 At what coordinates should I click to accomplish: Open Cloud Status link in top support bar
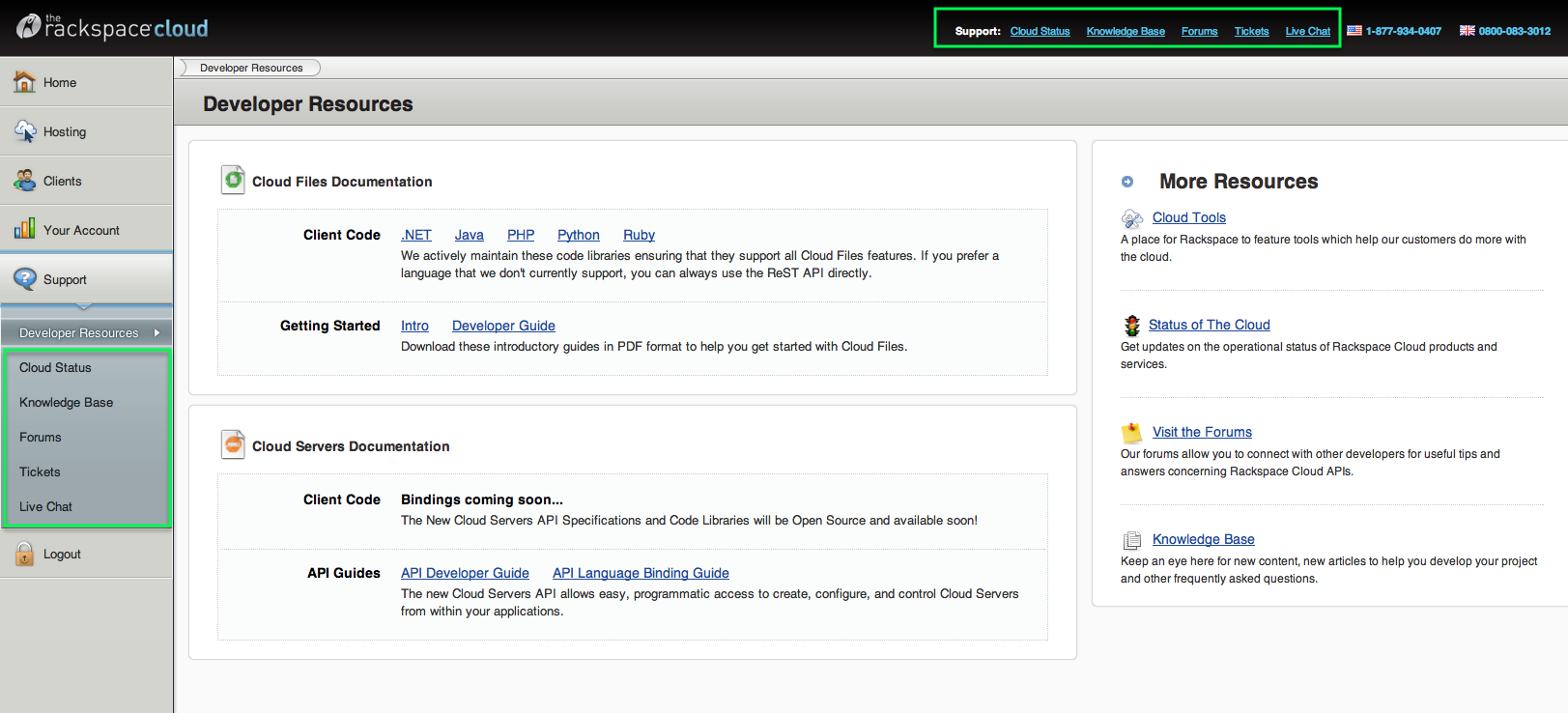tap(1040, 31)
